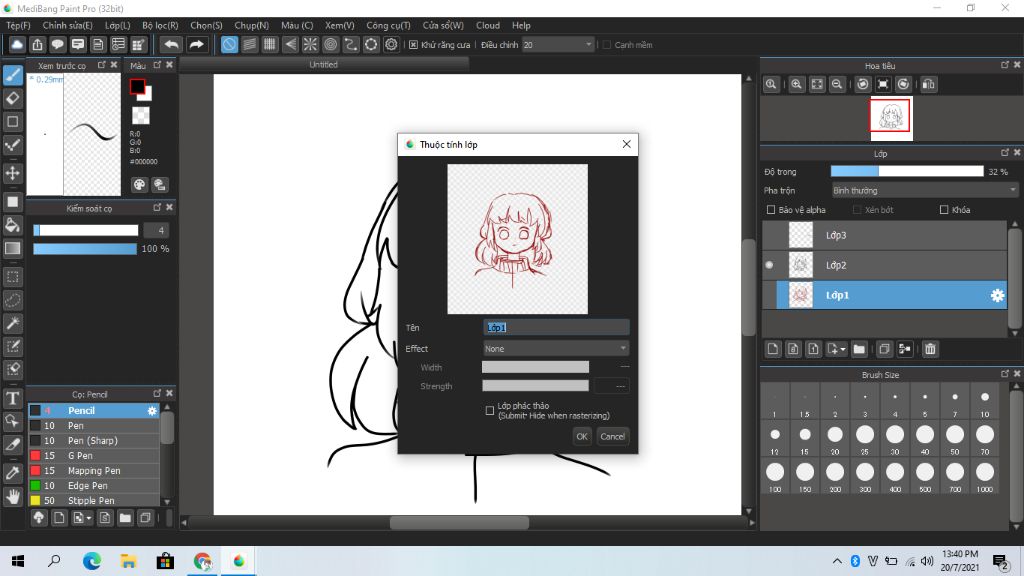The image size is (1024, 576).
Task: Open File Explorer from the taskbar
Action: coord(129,561)
